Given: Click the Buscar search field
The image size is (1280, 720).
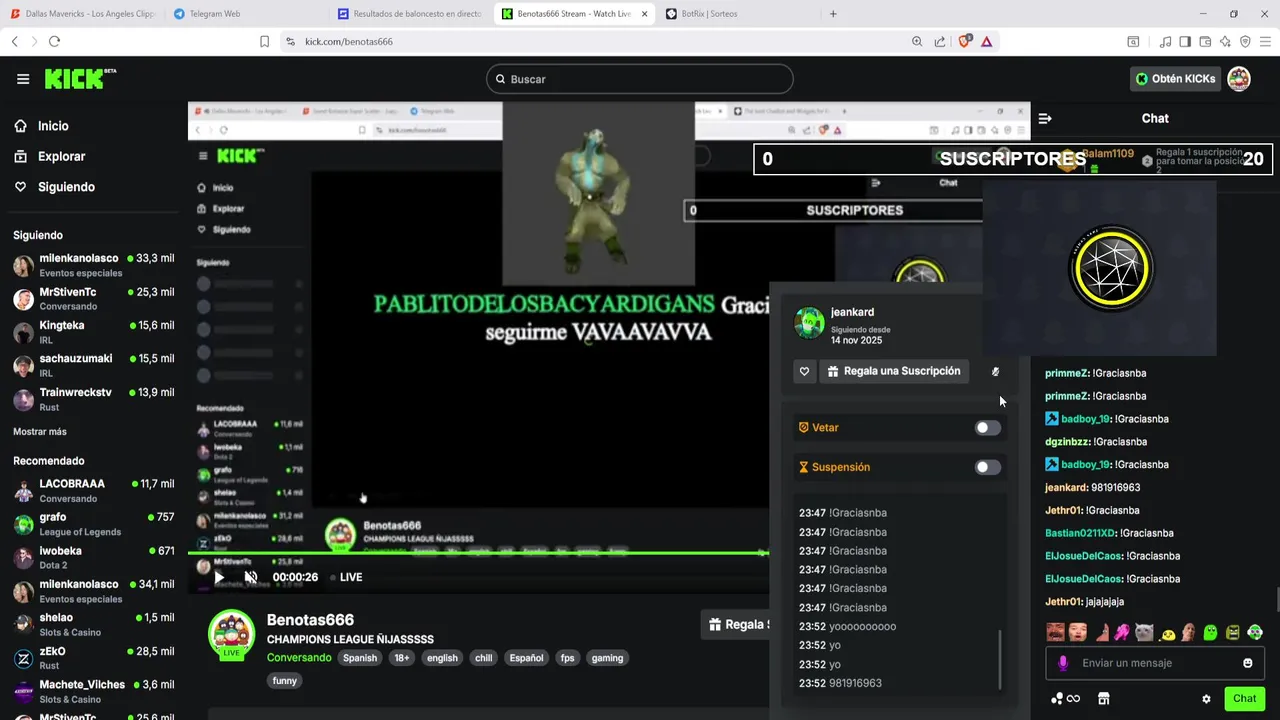Looking at the screenshot, I should click(x=640, y=79).
